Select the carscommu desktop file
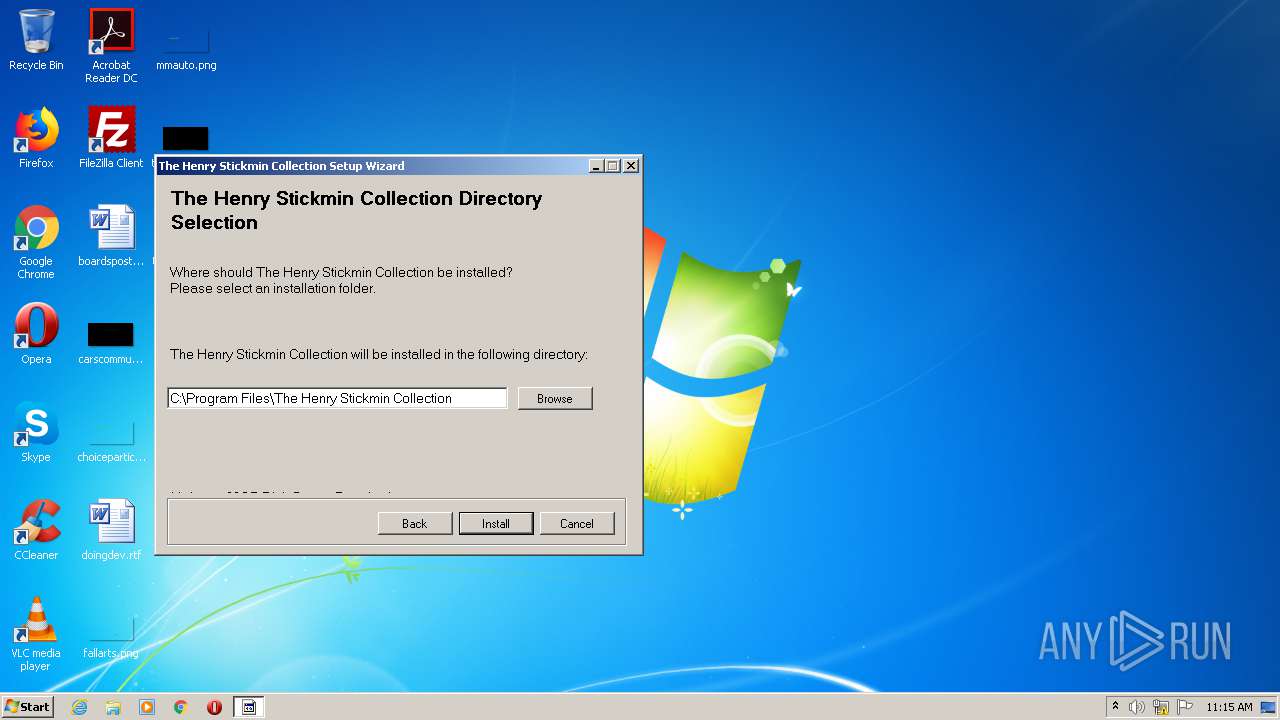 111,341
